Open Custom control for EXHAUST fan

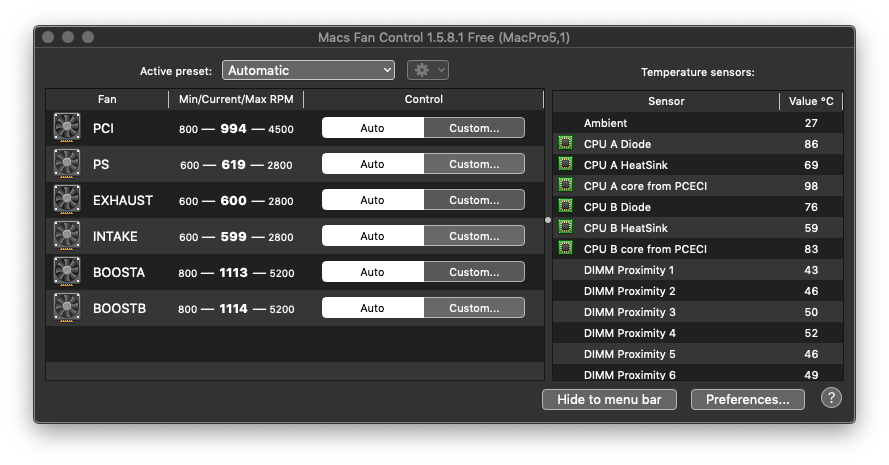pos(474,200)
